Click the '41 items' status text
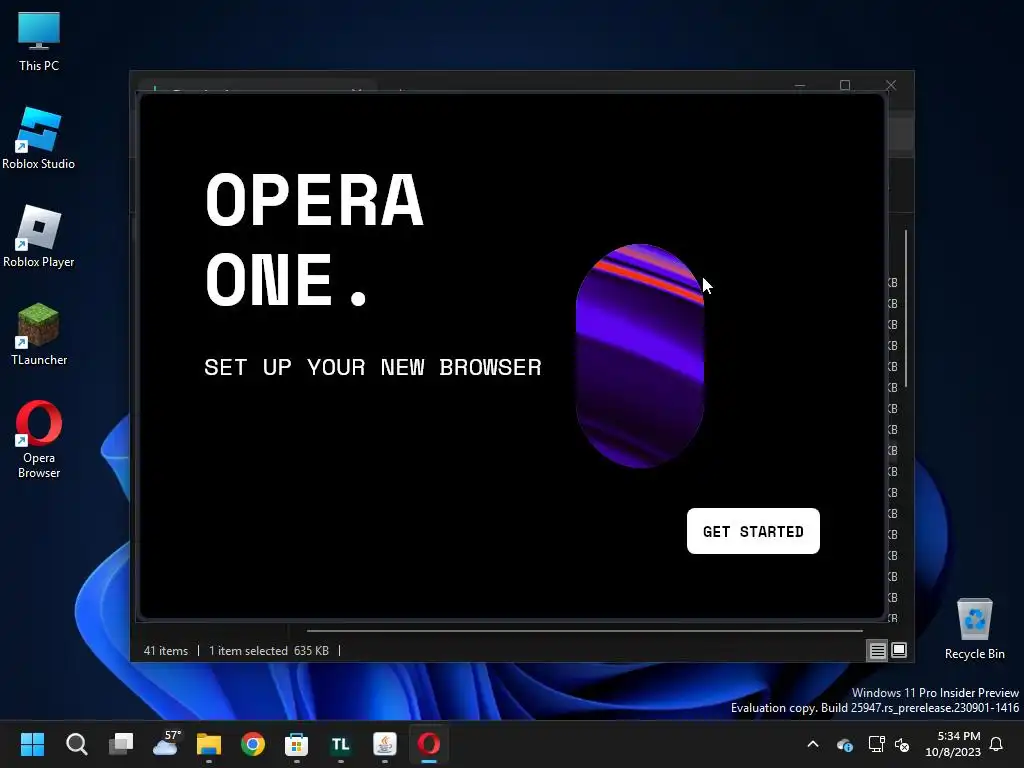The image size is (1024, 768). [x=165, y=650]
